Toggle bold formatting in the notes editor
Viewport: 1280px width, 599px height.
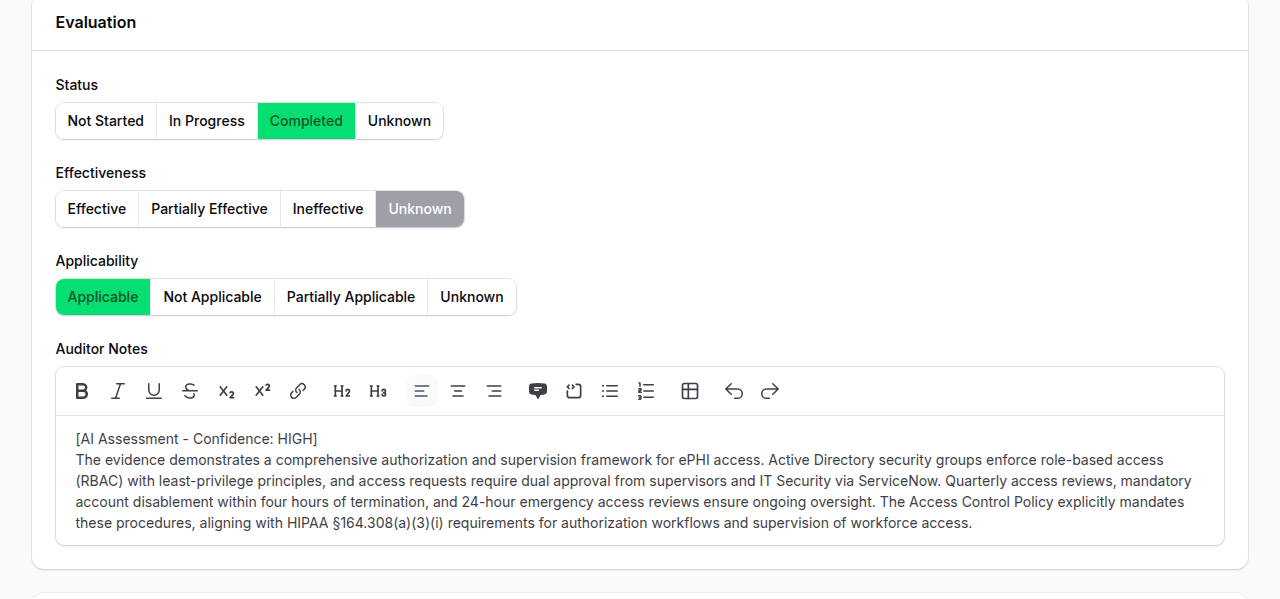81,391
